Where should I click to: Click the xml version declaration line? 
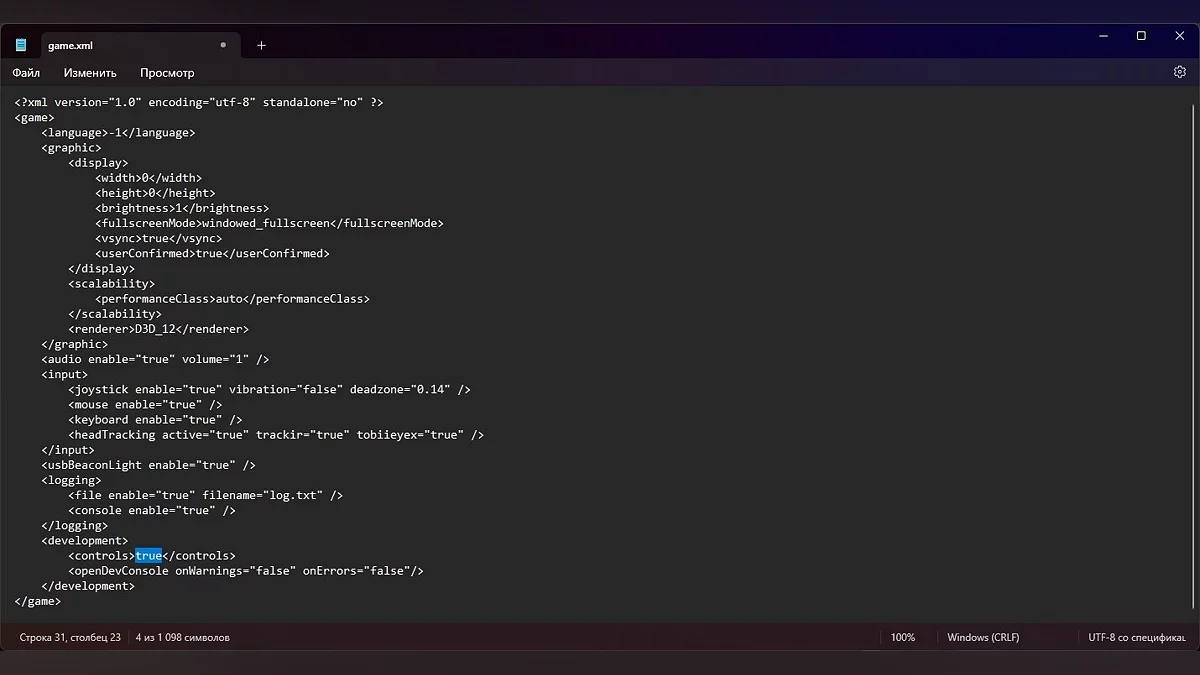point(199,102)
